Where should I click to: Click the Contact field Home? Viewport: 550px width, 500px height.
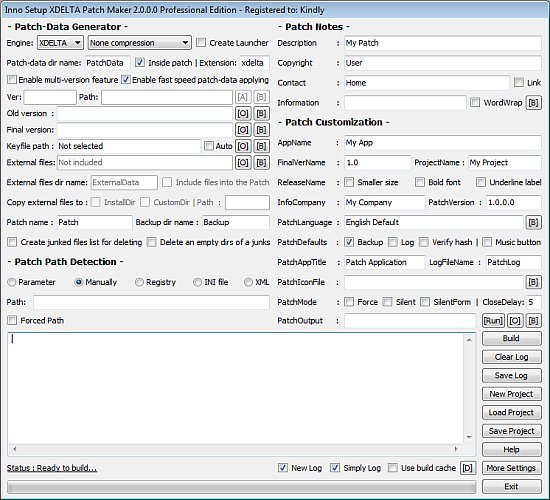tap(427, 83)
